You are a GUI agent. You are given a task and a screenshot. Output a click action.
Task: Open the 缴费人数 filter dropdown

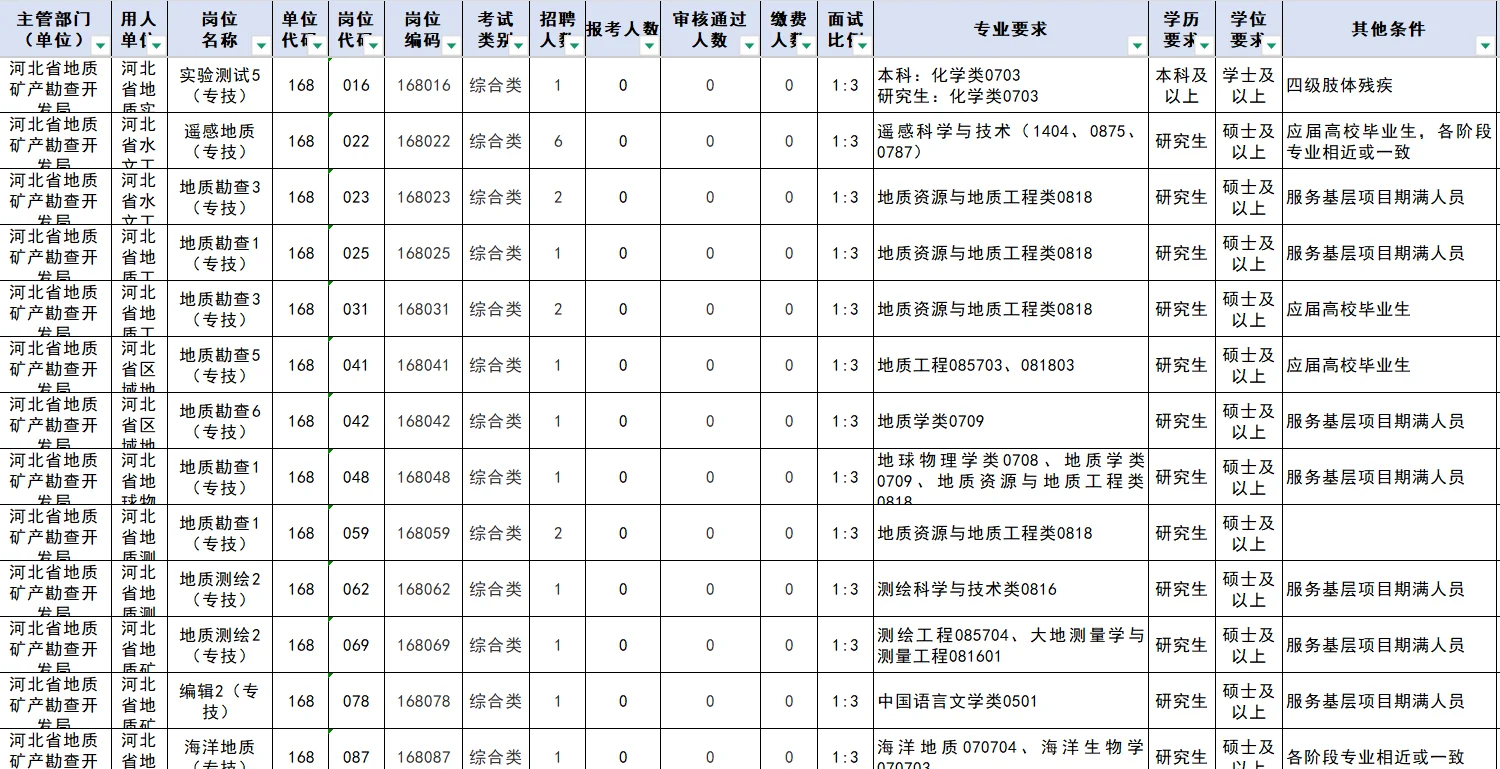(x=805, y=44)
